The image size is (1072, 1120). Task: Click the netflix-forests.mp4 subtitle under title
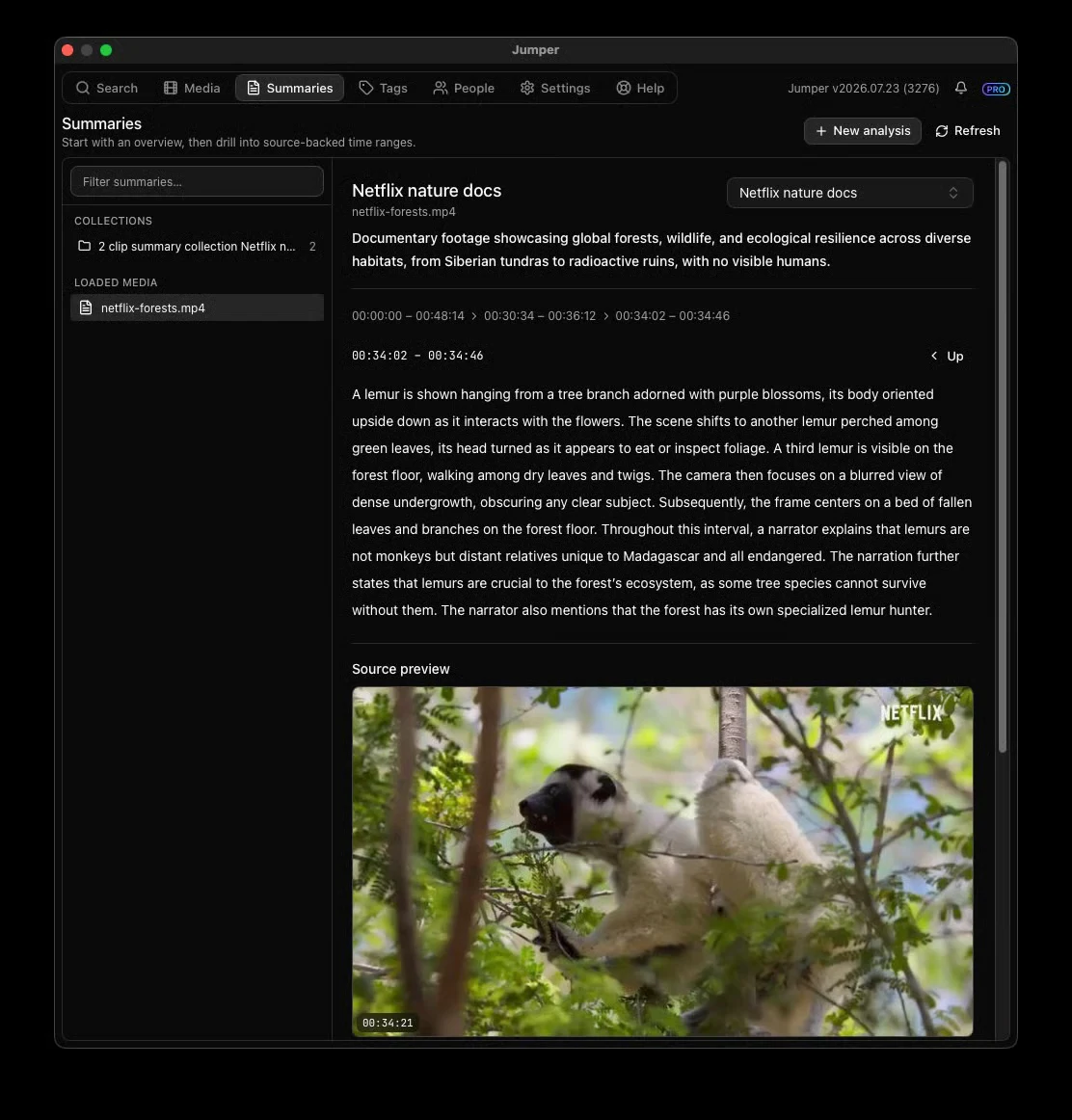(x=404, y=212)
